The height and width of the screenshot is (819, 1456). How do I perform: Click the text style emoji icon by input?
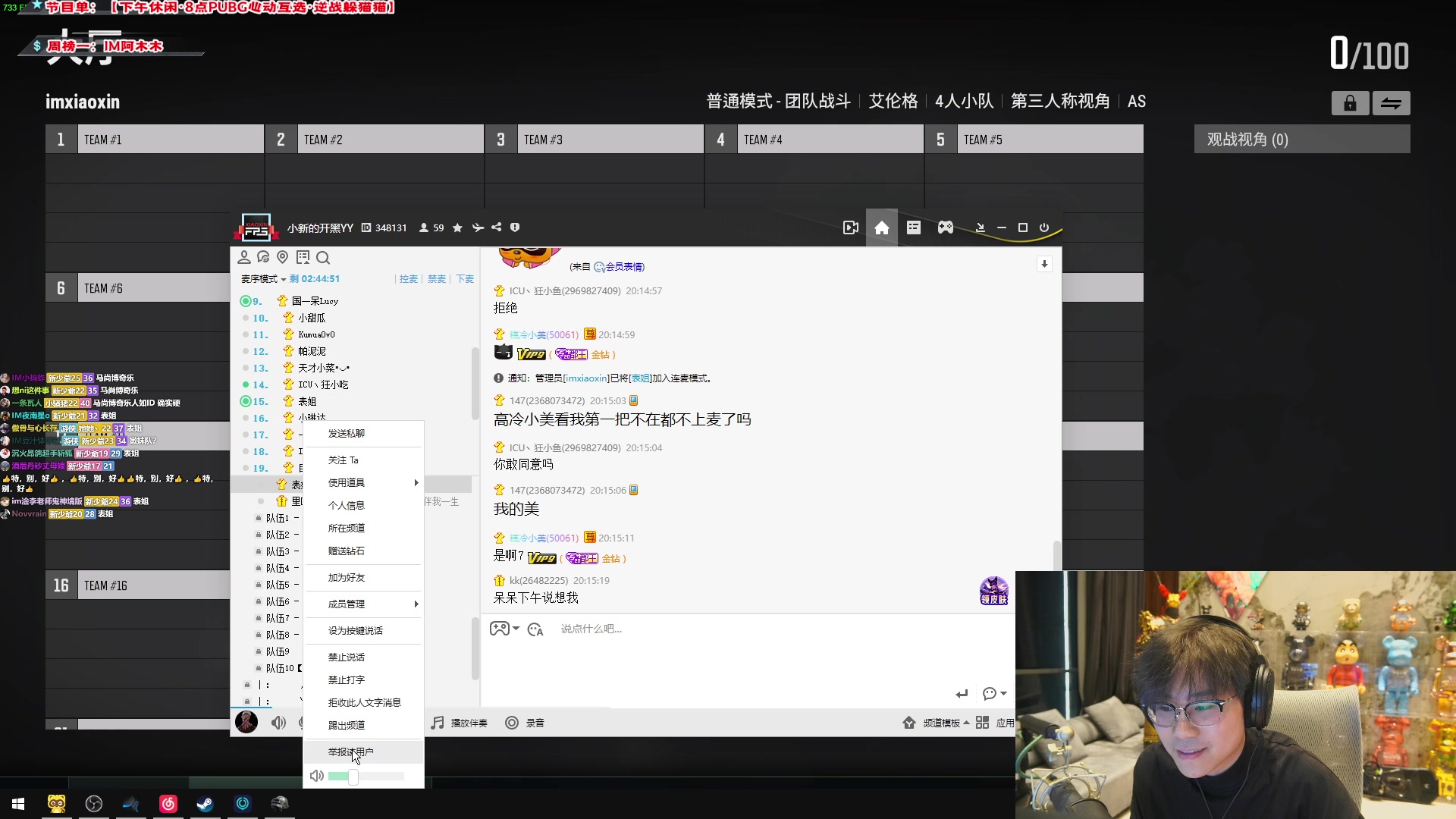pos(535,629)
